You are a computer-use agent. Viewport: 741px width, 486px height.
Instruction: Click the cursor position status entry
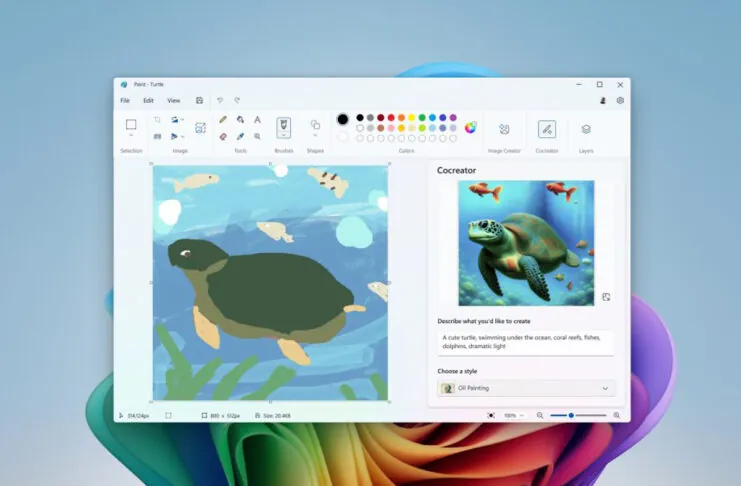(134, 416)
